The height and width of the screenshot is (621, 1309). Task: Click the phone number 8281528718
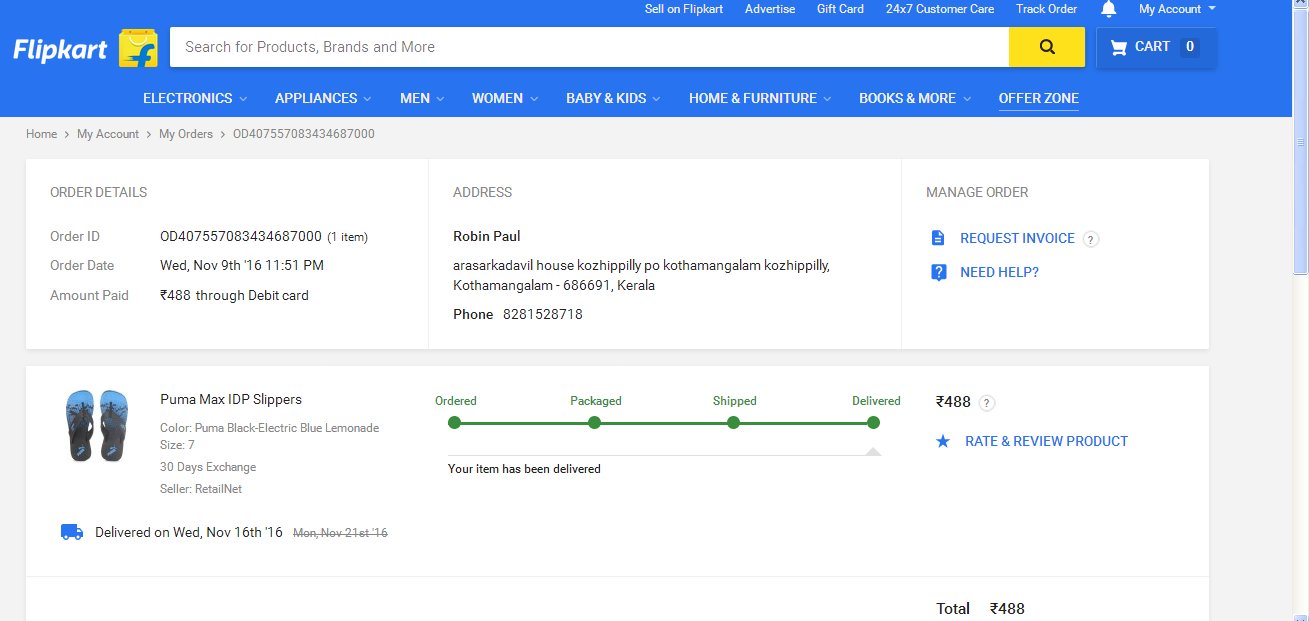coord(543,314)
